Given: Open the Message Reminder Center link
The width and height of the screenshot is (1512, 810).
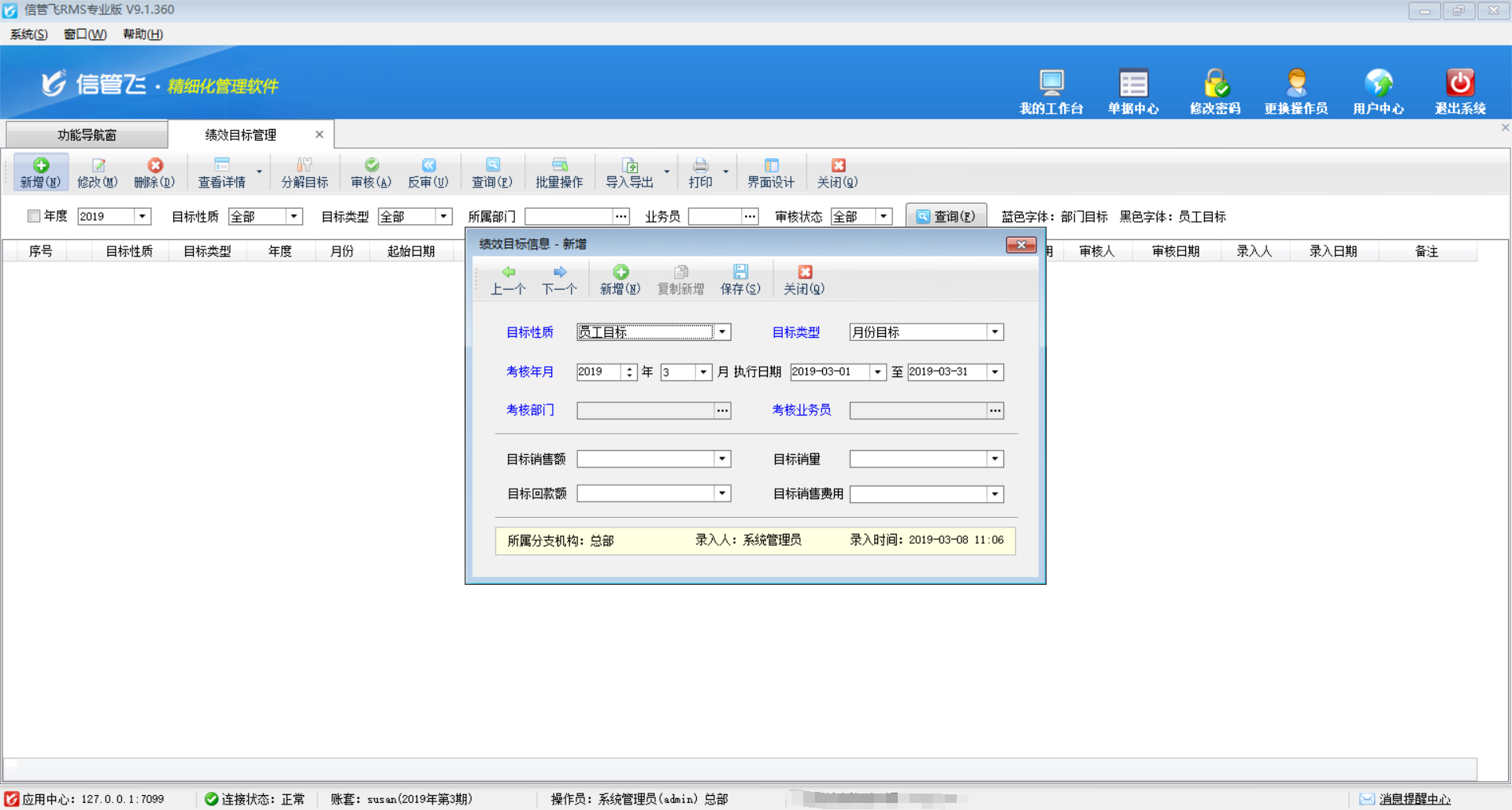Looking at the screenshot, I should pos(1414,799).
